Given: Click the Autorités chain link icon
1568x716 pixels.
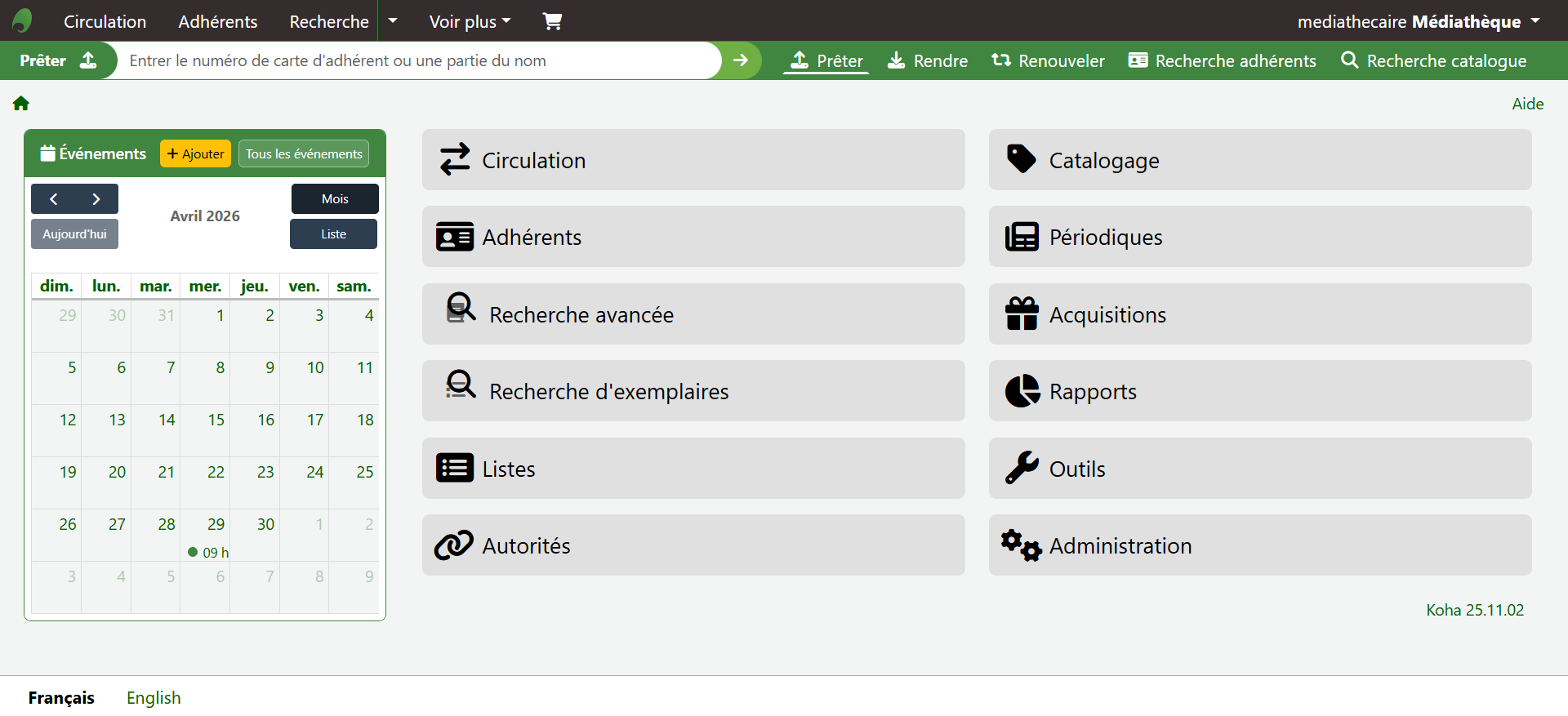Looking at the screenshot, I should (x=454, y=545).
